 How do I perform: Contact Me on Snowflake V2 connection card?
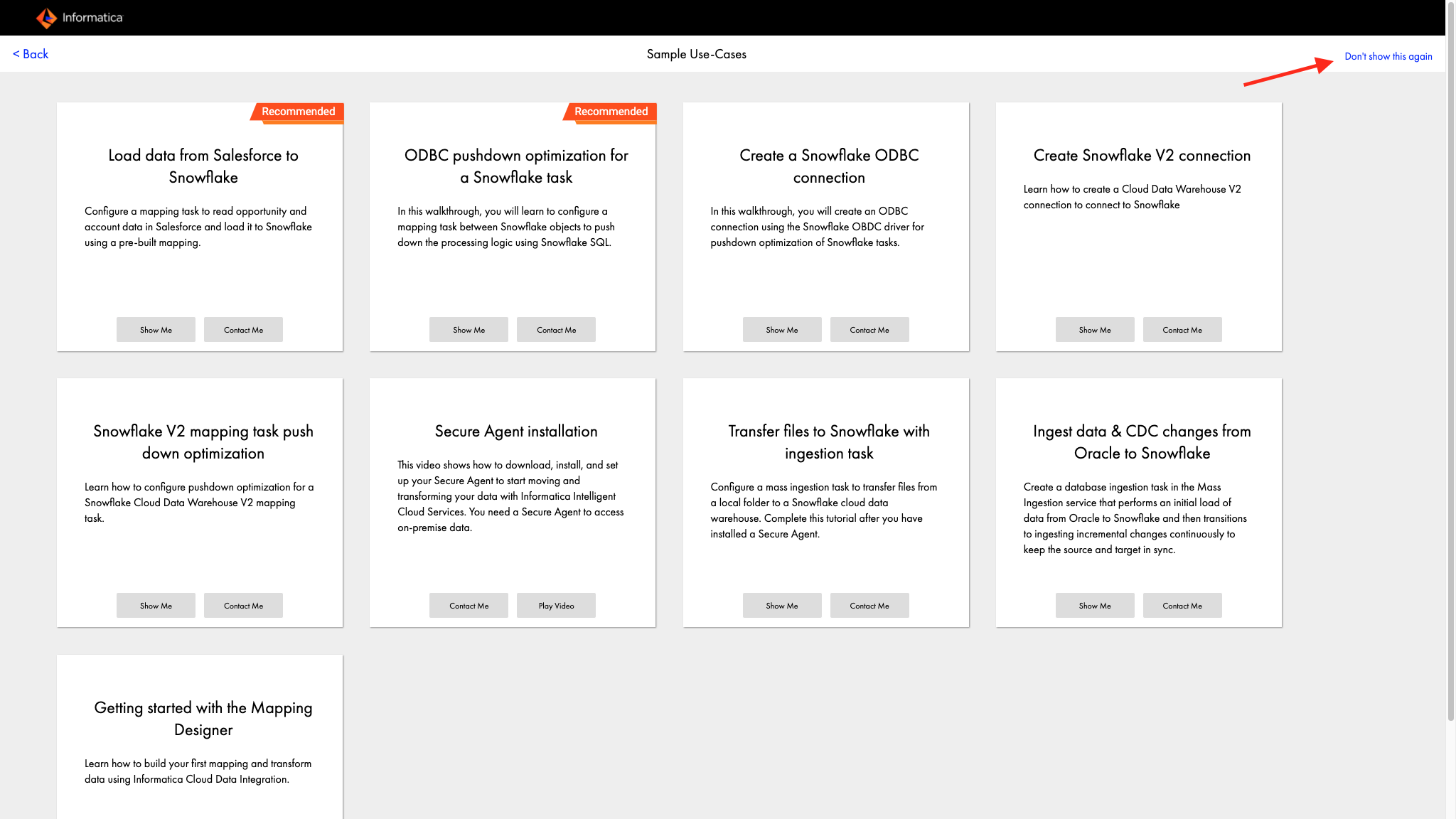(x=1182, y=330)
